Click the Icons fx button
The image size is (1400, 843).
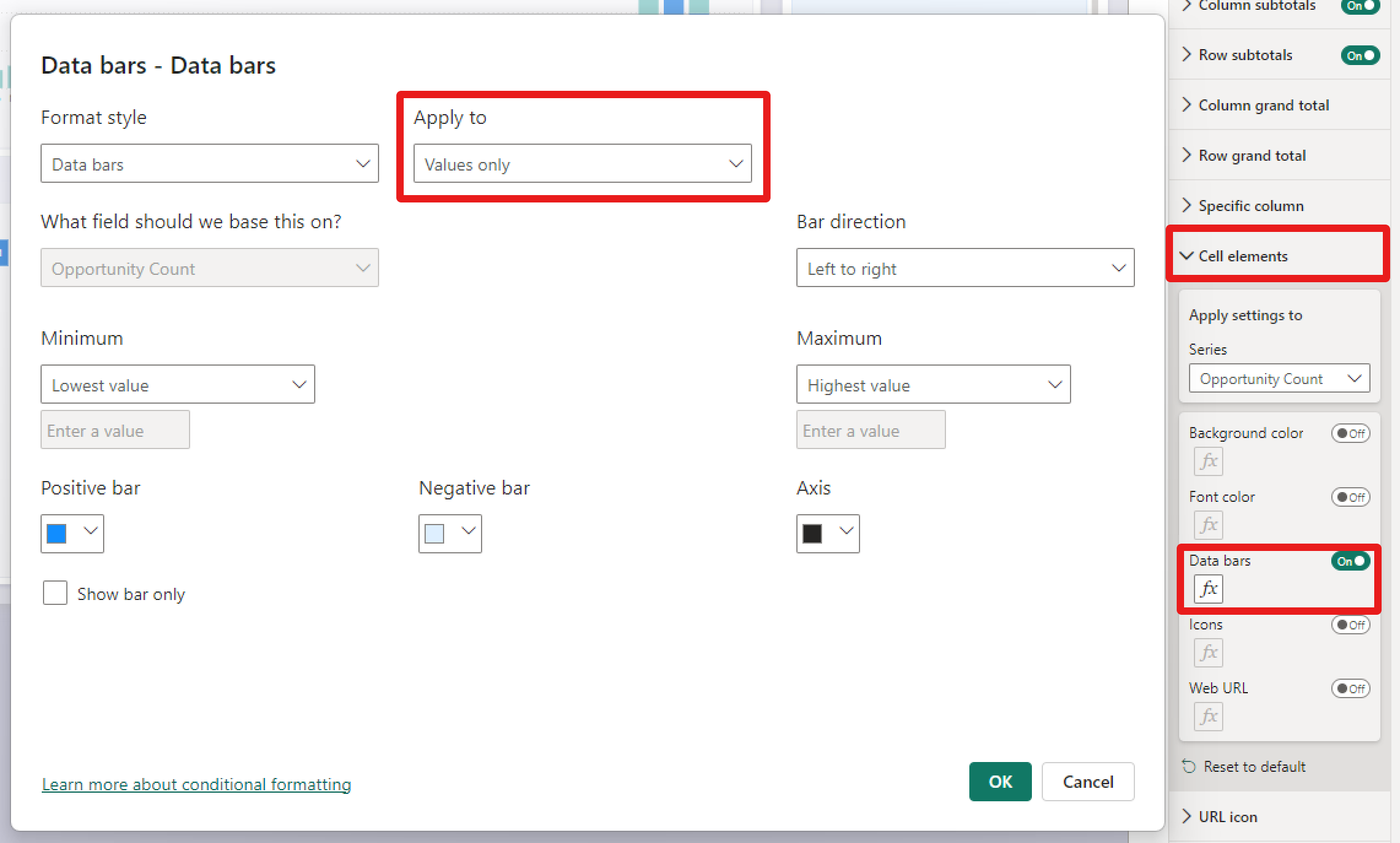(x=1208, y=653)
